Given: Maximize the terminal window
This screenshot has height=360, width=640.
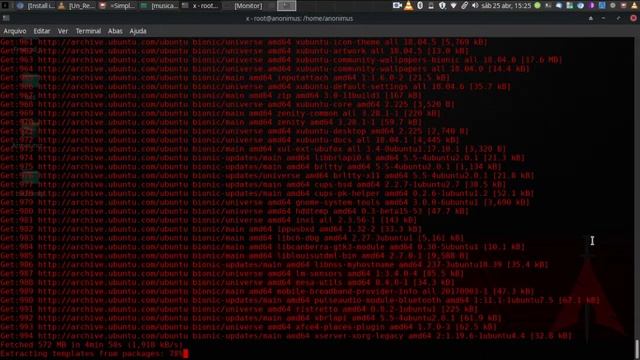Looking at the screenshot, I should (619, 18).
